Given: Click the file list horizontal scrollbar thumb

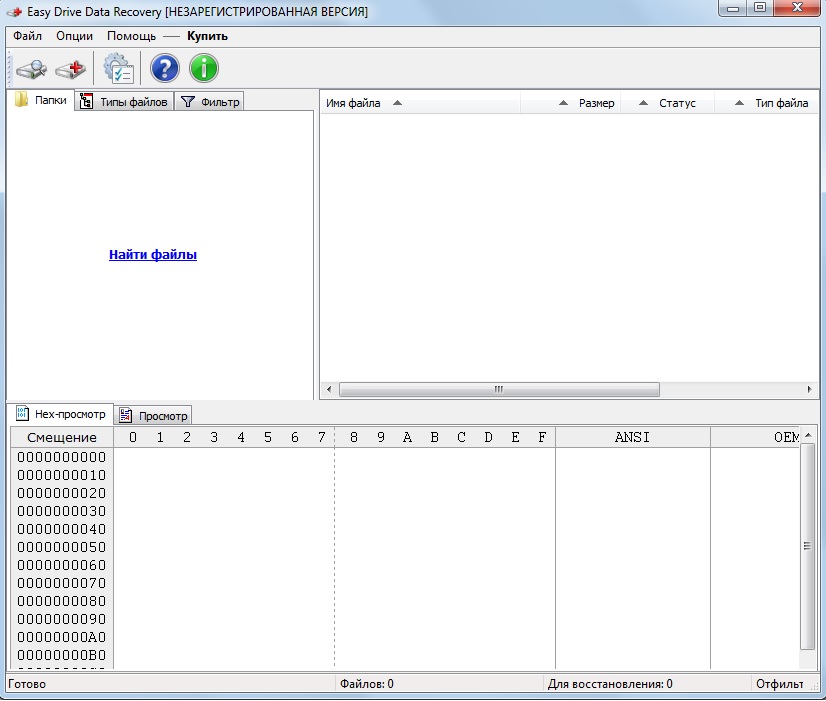Looking at the screenshot, I should [499, 389].
